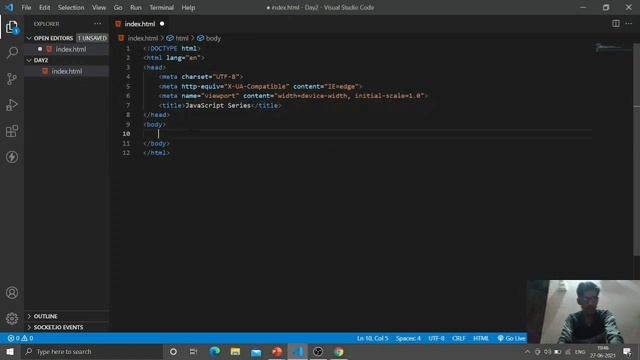Select the index.html editor tab
The width and height of the screenshot is (640, 360).
point(140,24)
